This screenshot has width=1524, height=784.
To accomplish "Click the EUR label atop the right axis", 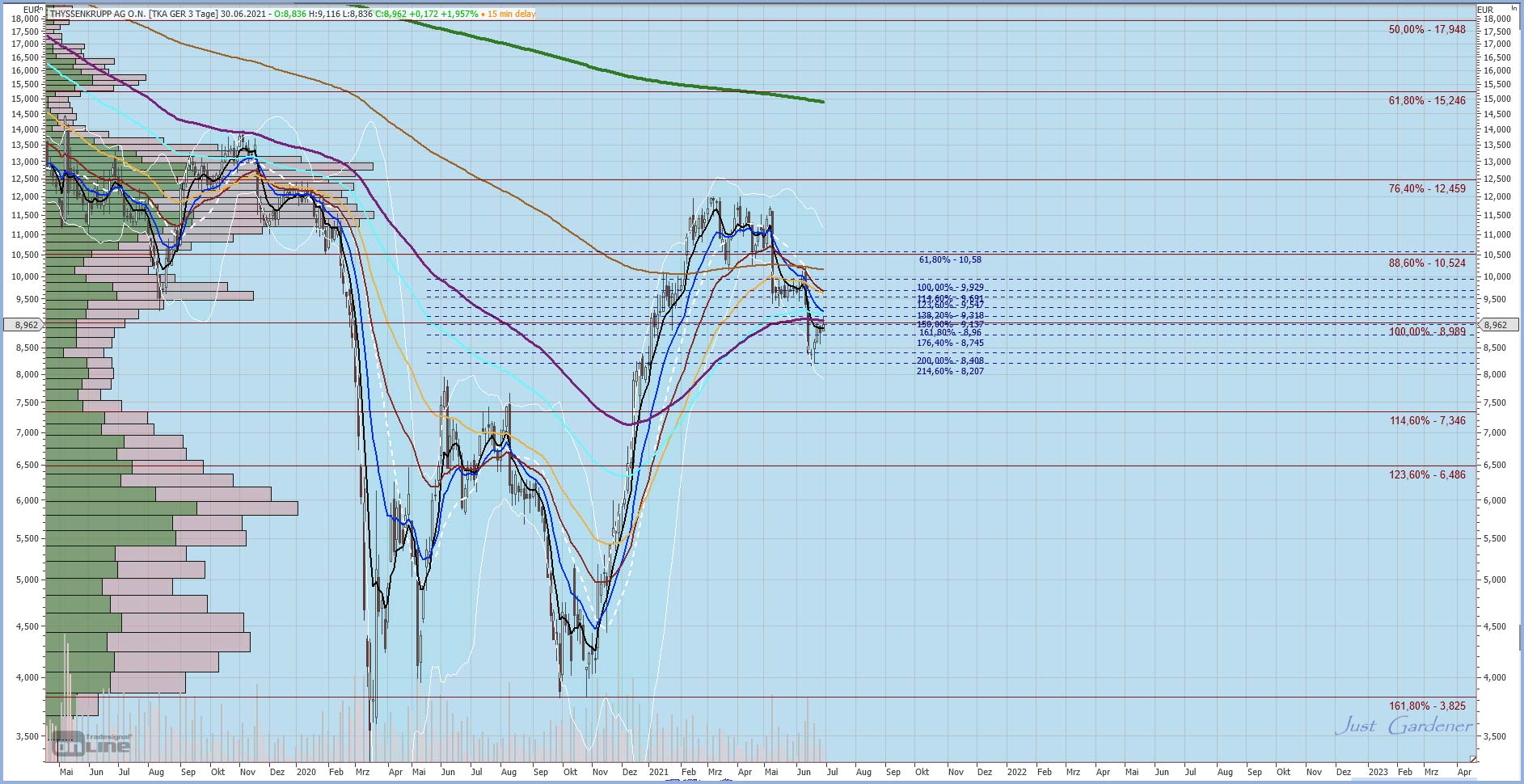I will pyautogui.click(x=1485, y=10).
